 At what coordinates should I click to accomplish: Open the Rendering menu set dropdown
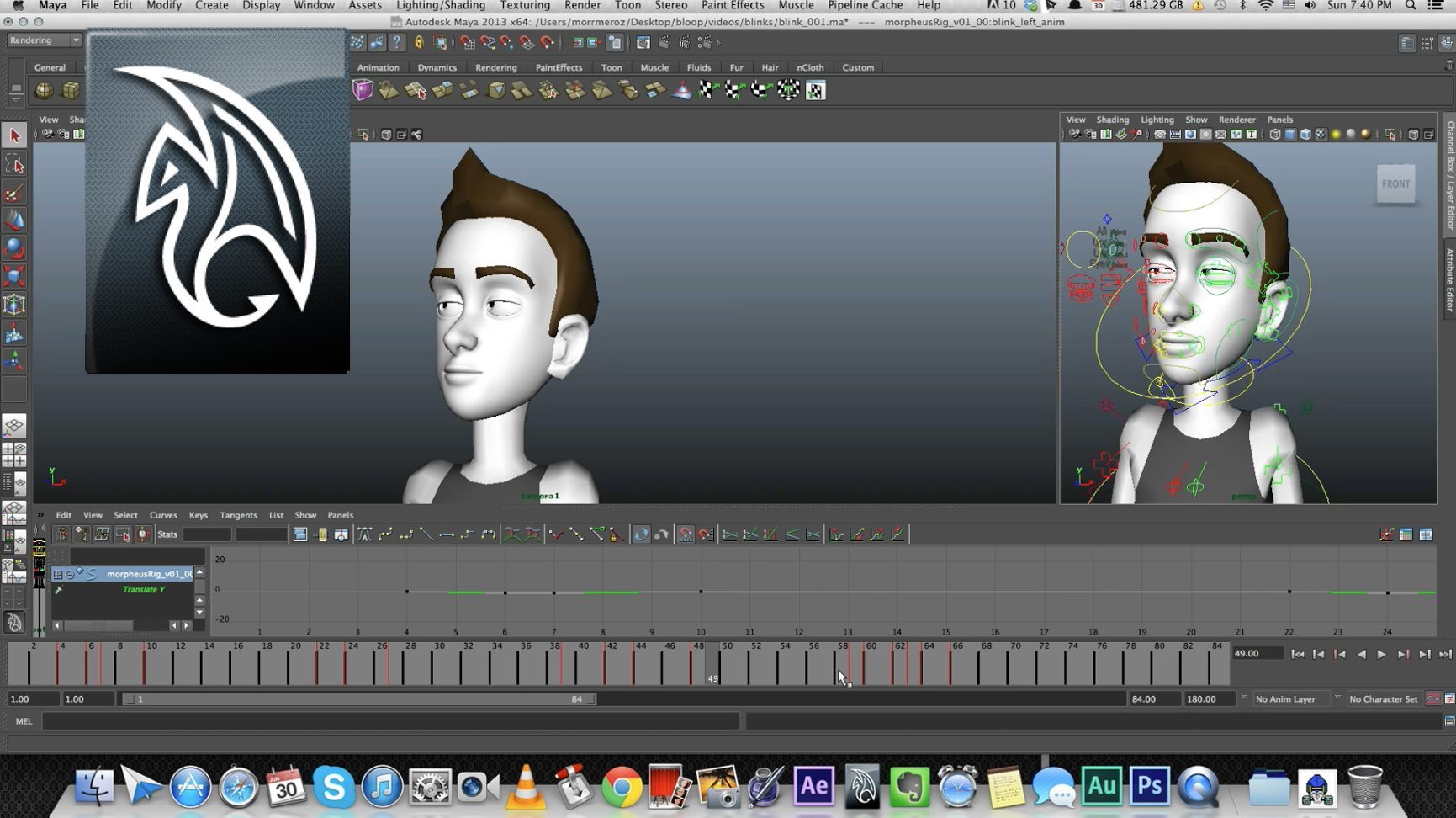[45, 40]
